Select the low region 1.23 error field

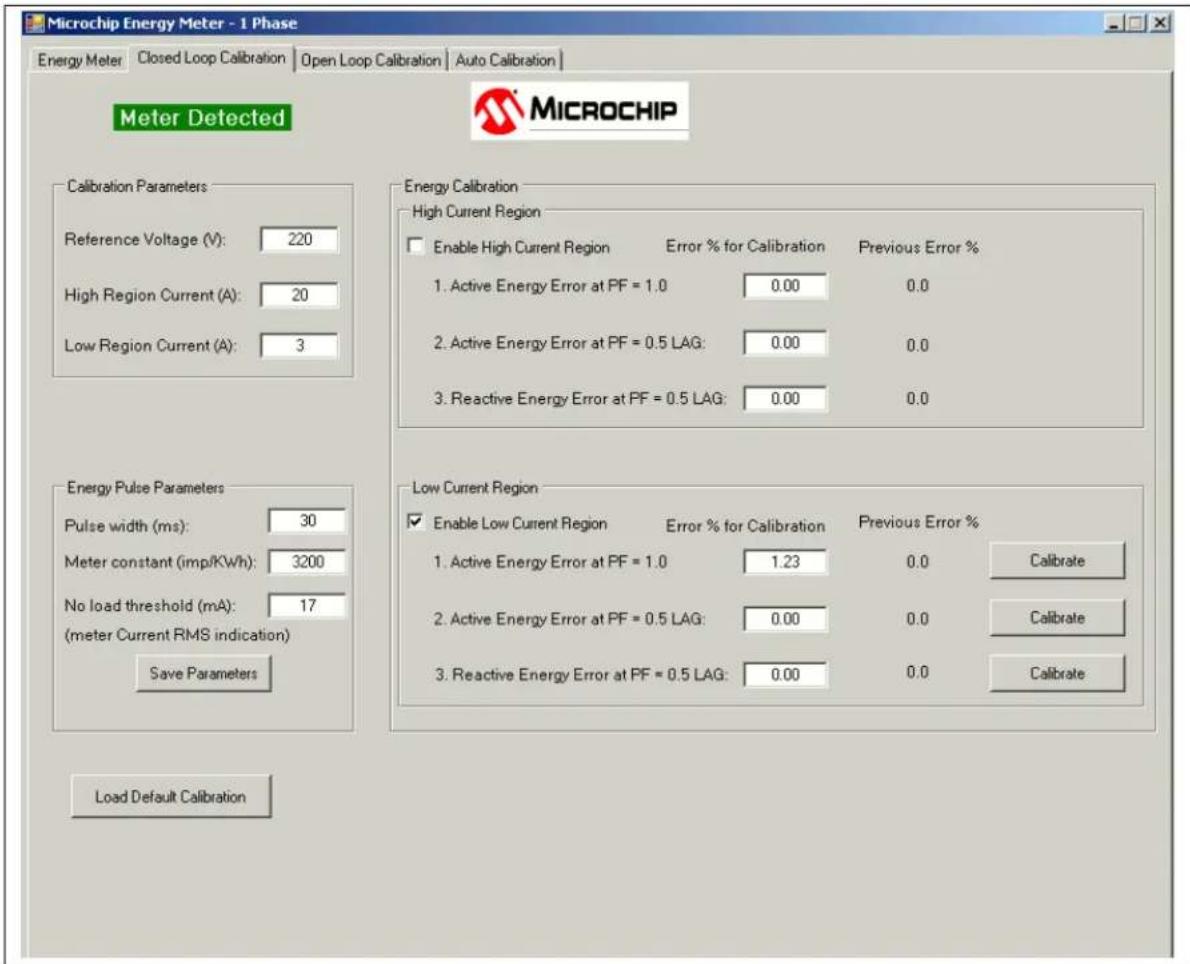(x=785, y=562)
